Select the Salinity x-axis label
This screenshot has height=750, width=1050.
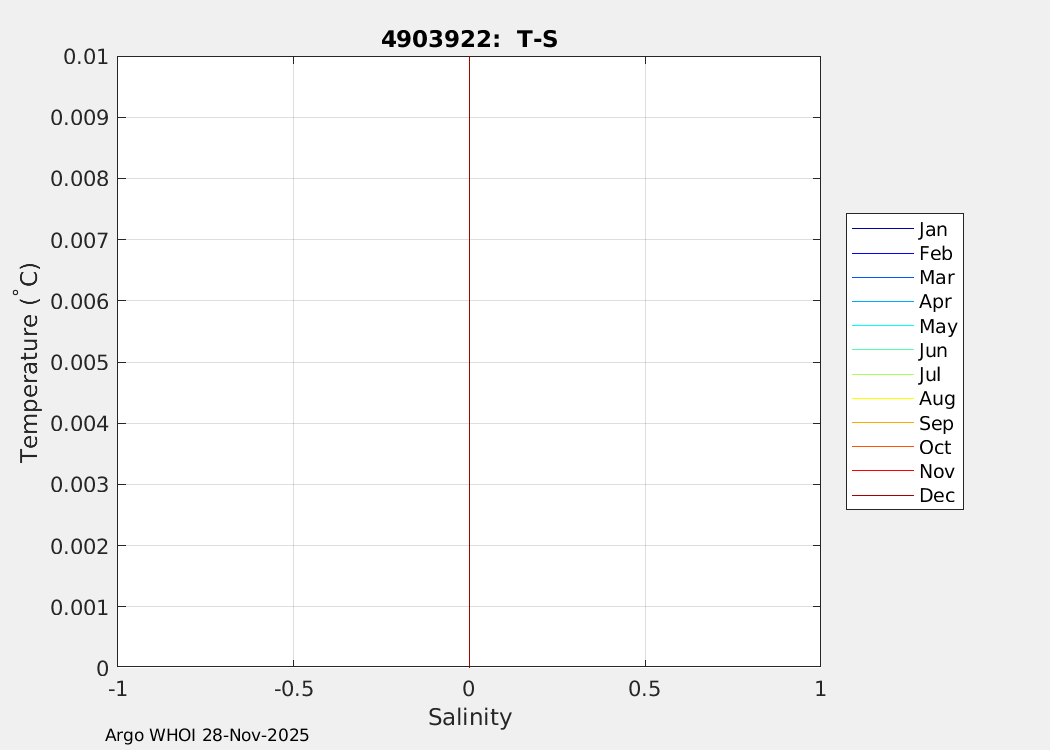(469, 717)
